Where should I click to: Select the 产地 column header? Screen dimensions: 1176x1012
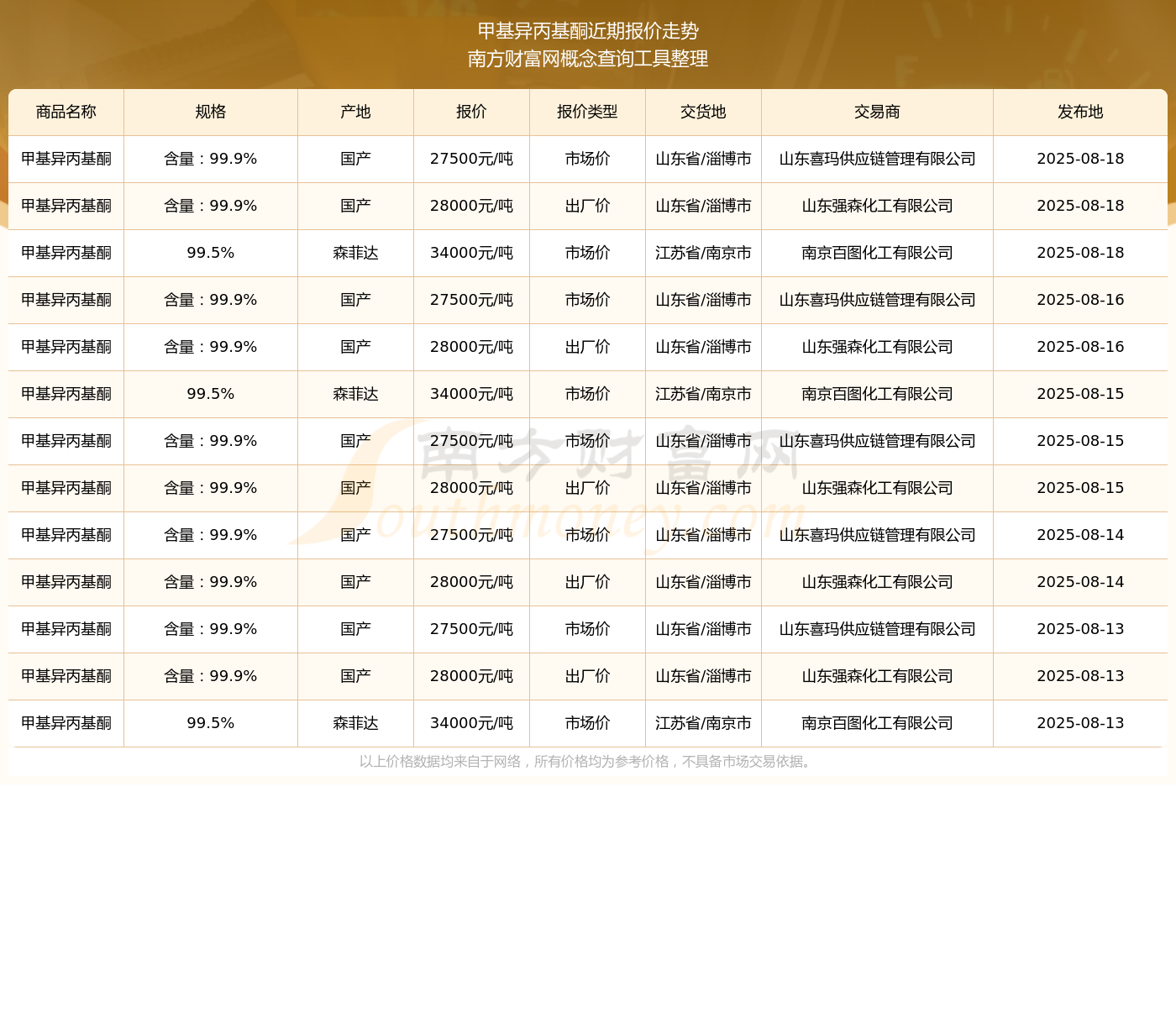click(x=356, y=112)
